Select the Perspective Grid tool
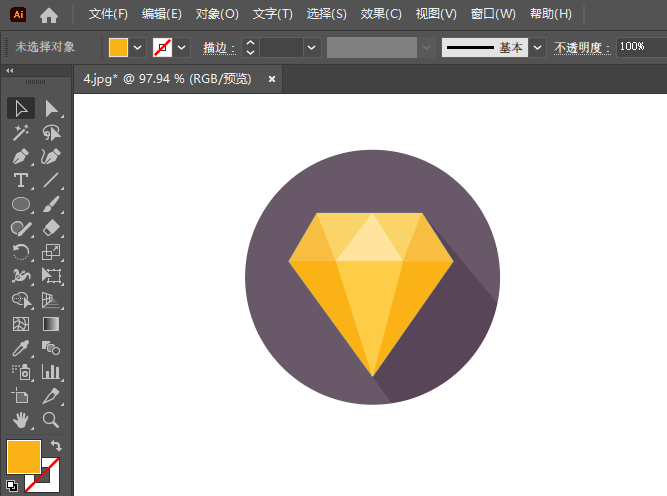Viewport: 667px width, 496px height. click(x=51, y=300)
